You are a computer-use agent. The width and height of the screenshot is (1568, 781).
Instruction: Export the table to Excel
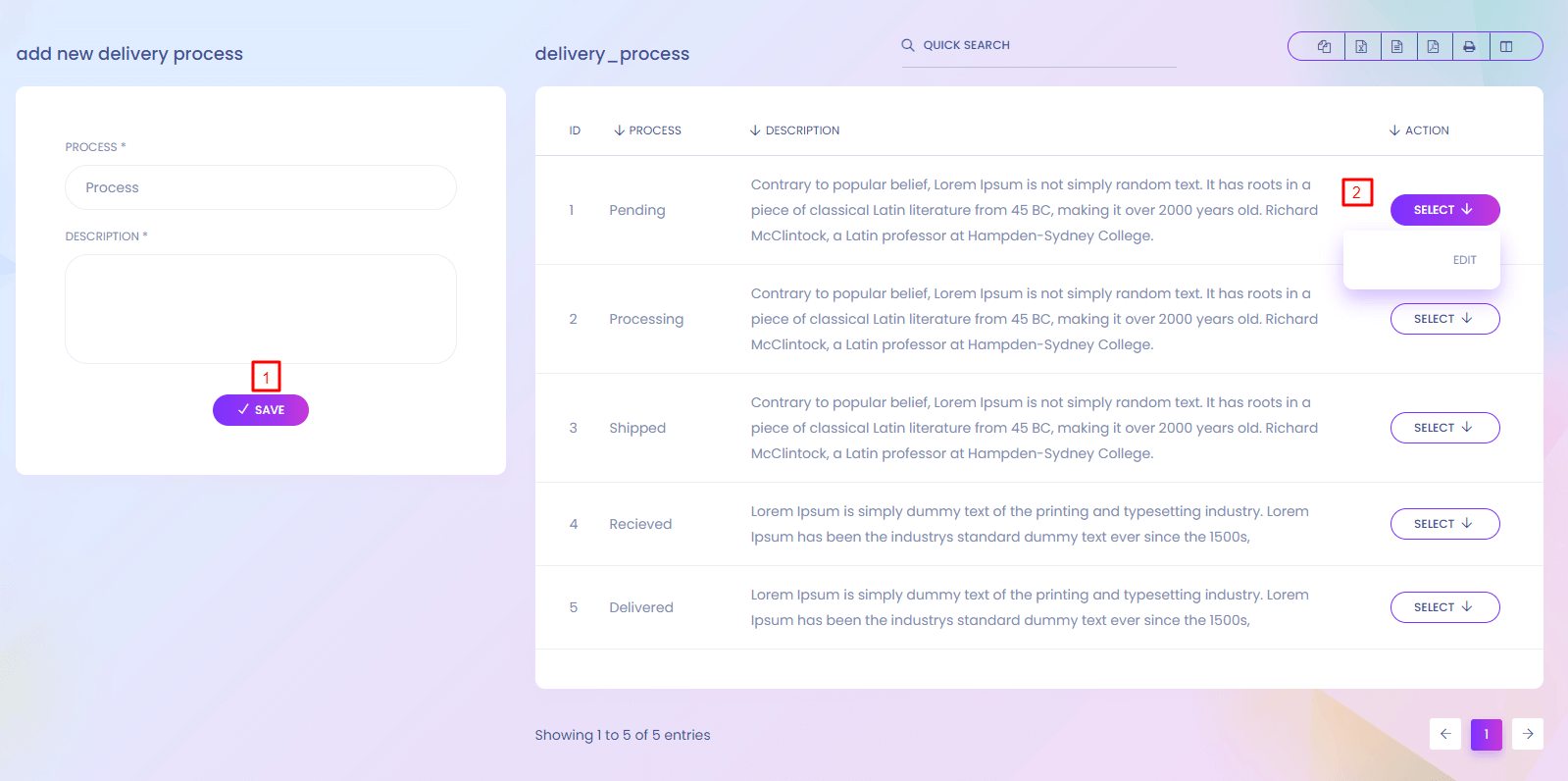coord(1361,46)
